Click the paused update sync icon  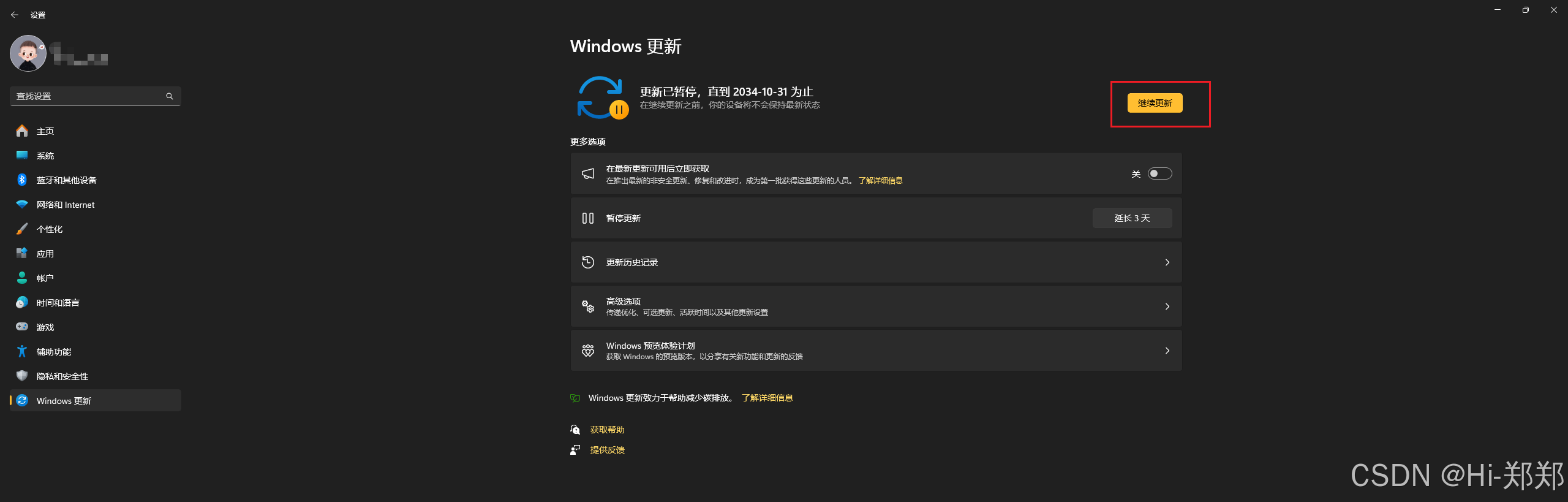(x=602, y=98)
